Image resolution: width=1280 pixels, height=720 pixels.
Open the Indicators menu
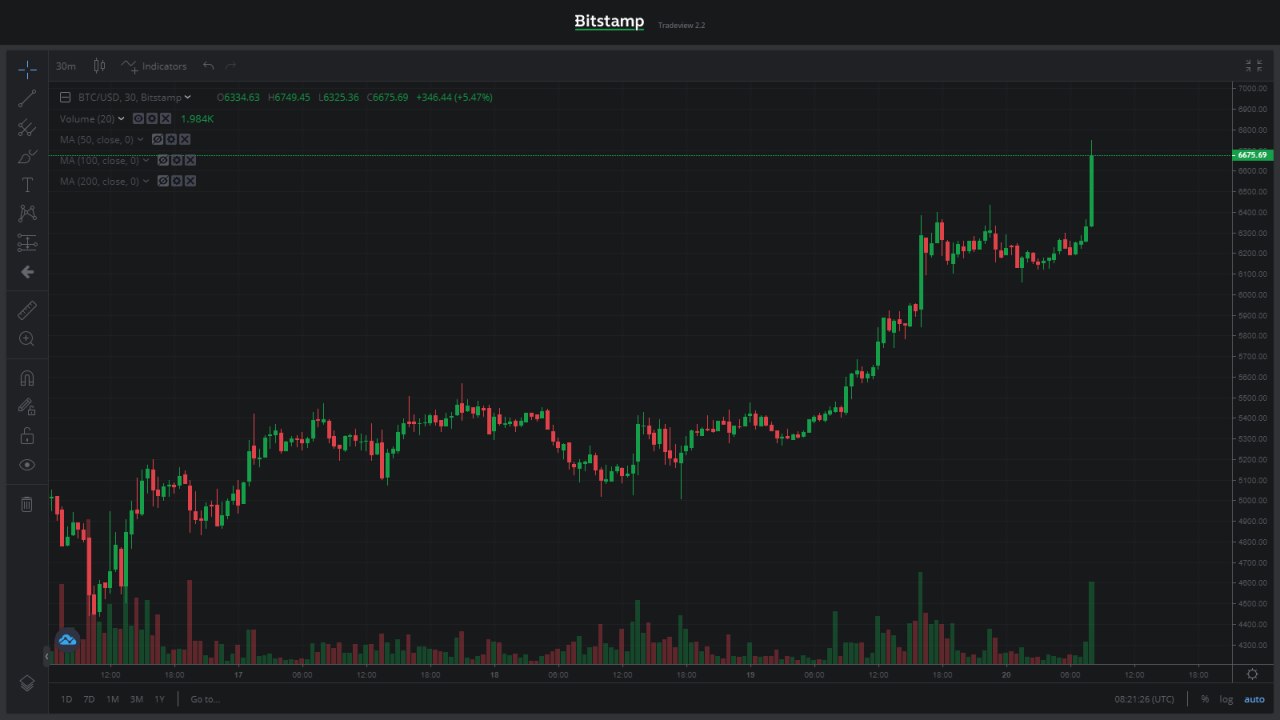click(155, 66)
